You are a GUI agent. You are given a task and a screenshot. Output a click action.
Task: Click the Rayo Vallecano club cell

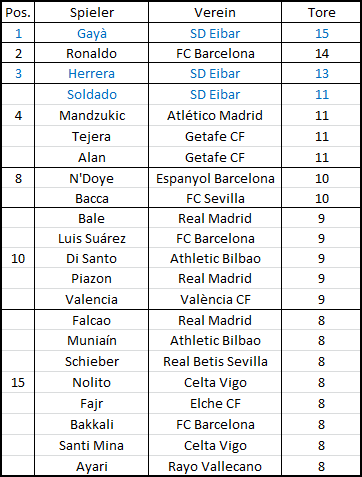(215, 466)
